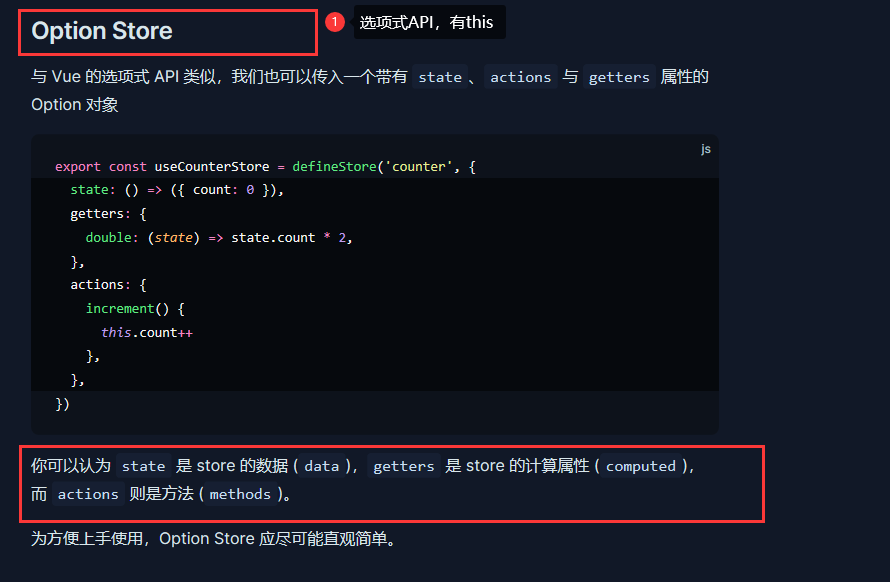Select the inline getters code tag
The width and height of the screenshot is (890, 582).
[618, 77]
